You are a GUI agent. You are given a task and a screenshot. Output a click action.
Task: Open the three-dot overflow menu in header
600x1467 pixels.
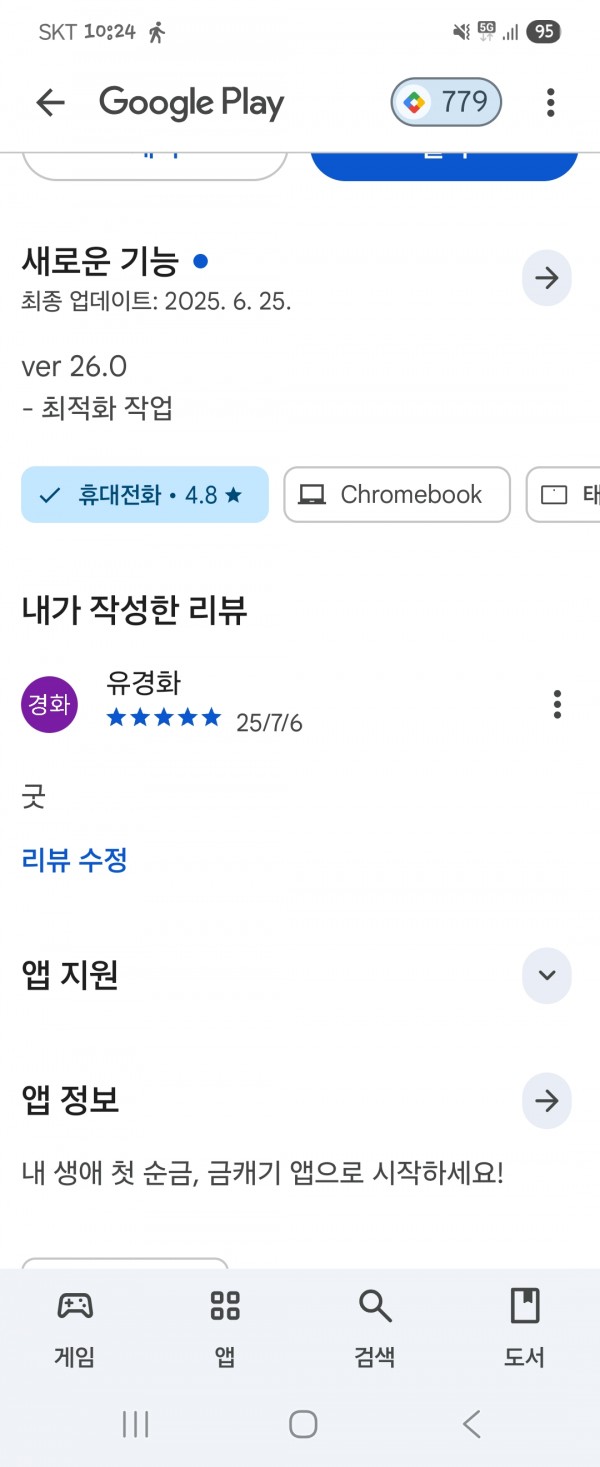pyautogui.click(x=550, y=102)
